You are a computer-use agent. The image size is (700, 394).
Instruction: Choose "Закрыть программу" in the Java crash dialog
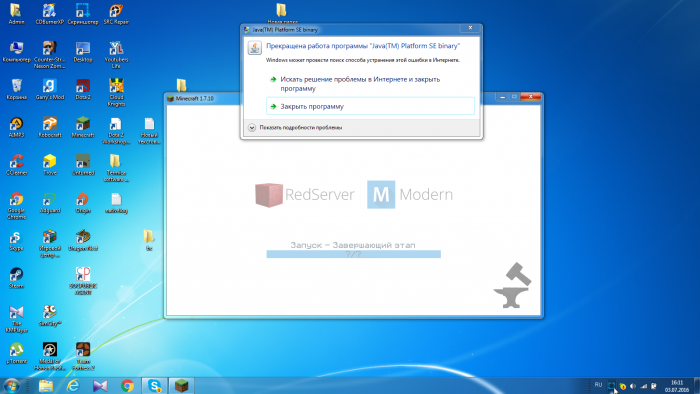point(370,106)
